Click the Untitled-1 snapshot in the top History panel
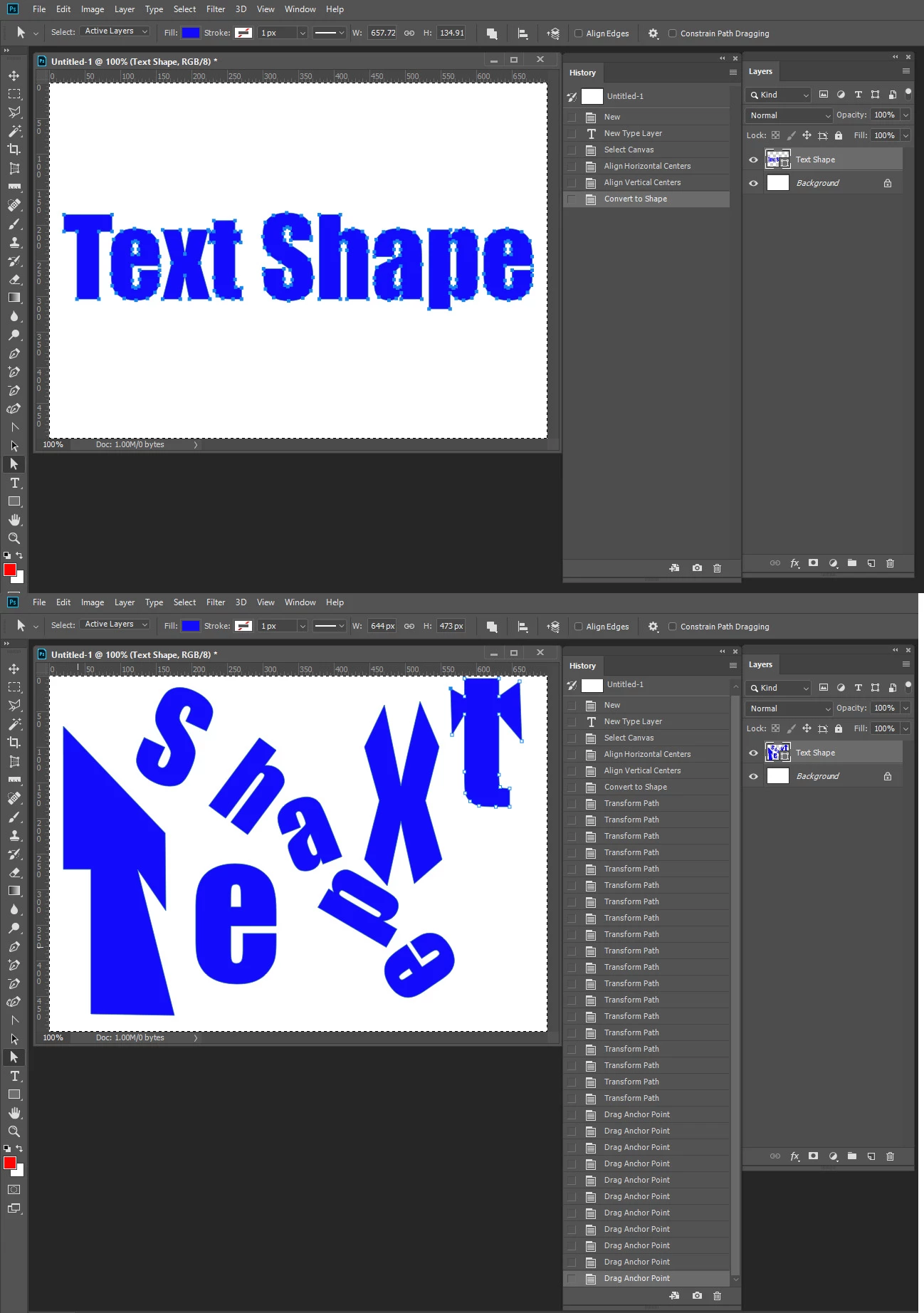 pyautogui.click(x=647, y=96)
